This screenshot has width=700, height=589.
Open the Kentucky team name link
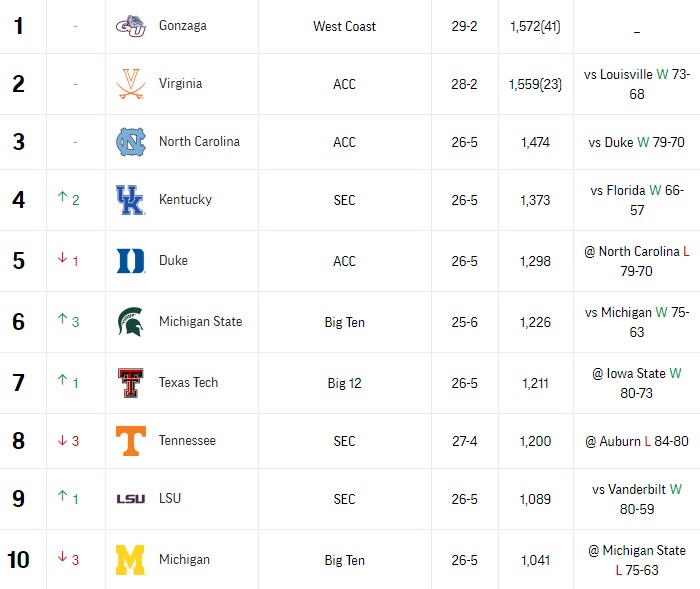(185, 200)
